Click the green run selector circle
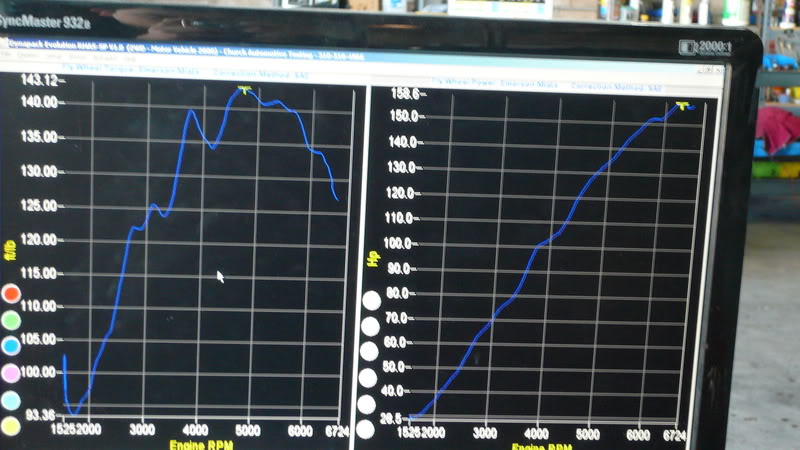The height and width of the screenshot is (450, 800). [x=11, y=320]
